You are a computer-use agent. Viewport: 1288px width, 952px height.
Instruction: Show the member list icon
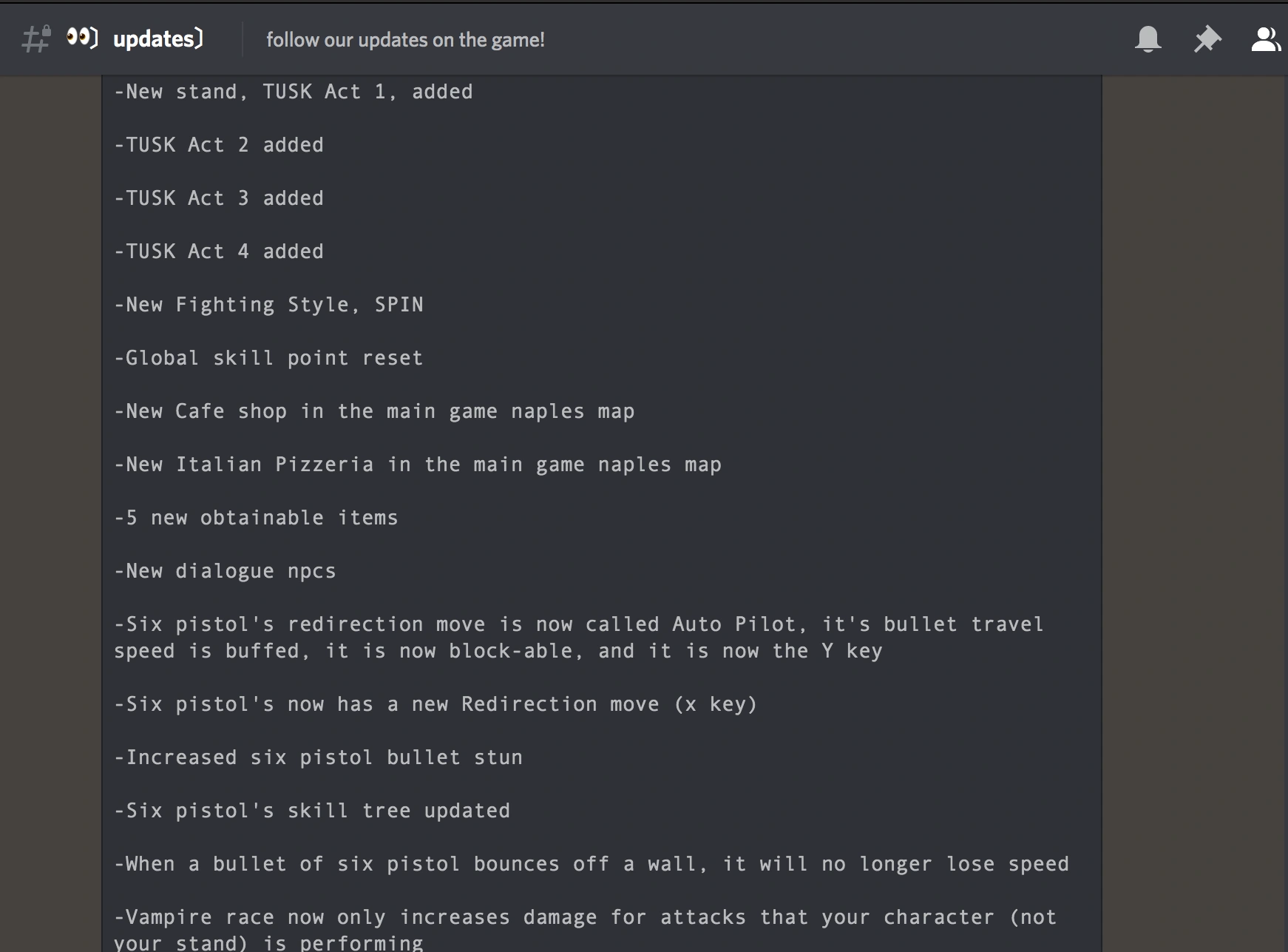(x=1265, y=39)
